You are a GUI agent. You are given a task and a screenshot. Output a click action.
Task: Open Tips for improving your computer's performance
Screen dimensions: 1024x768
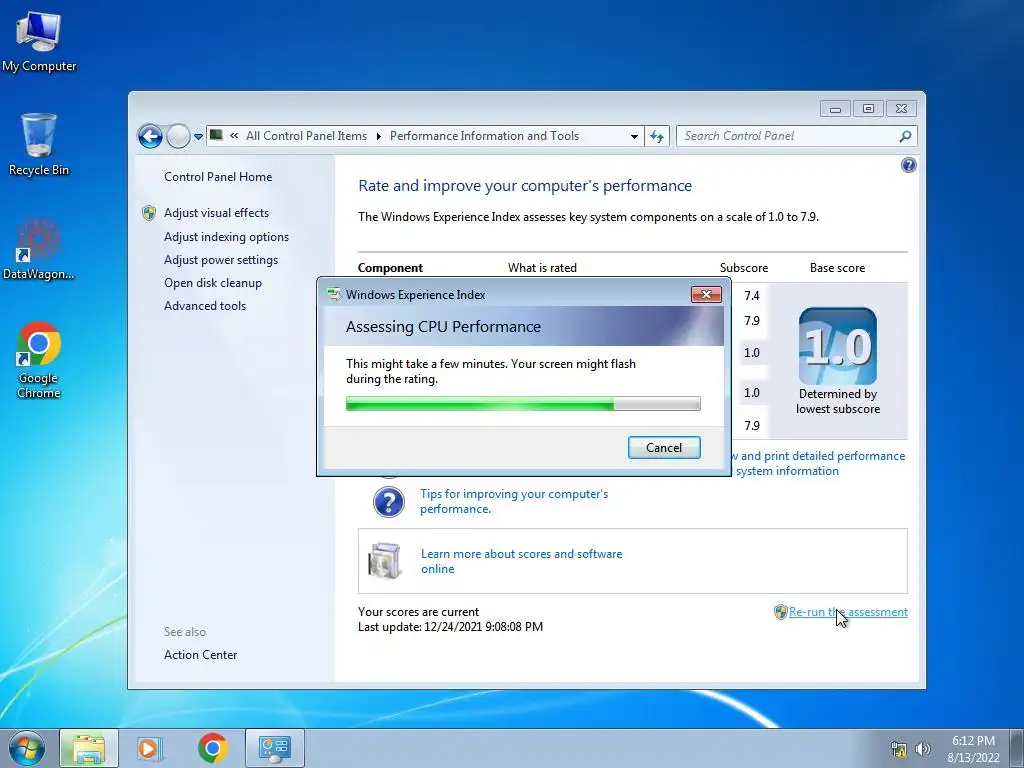pos(514,501)
